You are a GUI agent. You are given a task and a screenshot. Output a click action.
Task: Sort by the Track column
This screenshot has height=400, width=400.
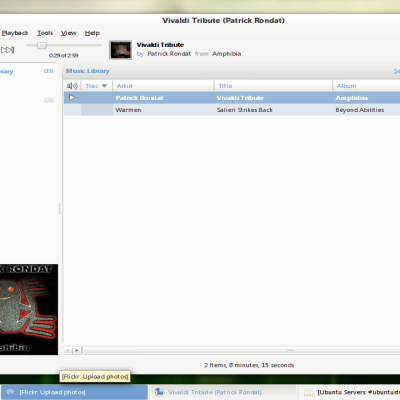(x=96, y=86)
